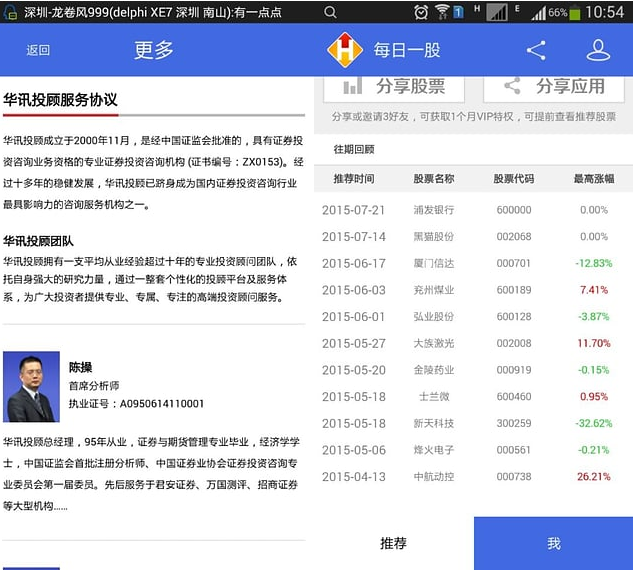Tap the lock notification icon
The width and height of the screenshot is (633, 572).
pos(10,12)
